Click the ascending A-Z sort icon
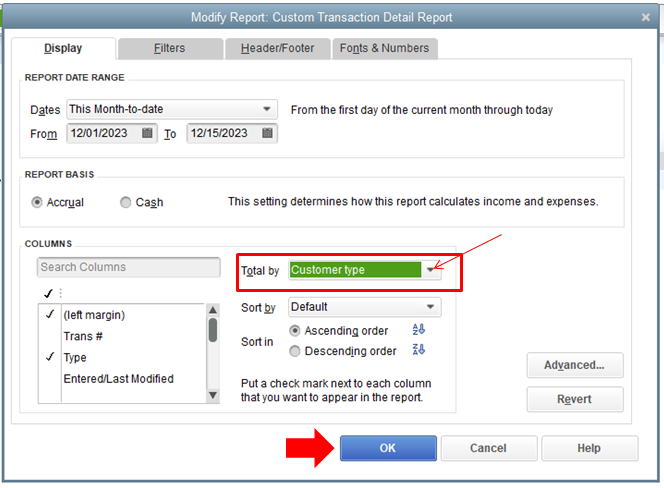The height and width of the screenshot is (488, 664). (x=419, y=329)
